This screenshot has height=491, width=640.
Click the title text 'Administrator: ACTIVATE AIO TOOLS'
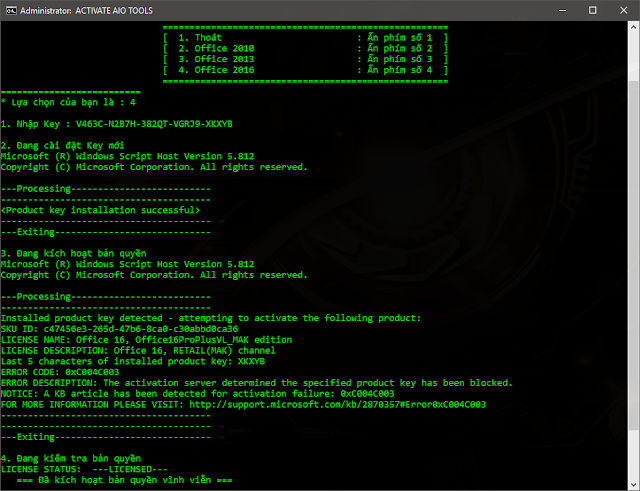(x=87, y=11)
